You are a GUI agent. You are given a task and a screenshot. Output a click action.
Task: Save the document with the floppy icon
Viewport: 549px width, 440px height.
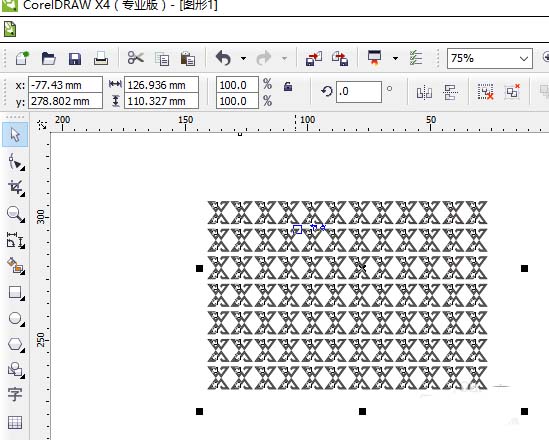coord(75,59)
